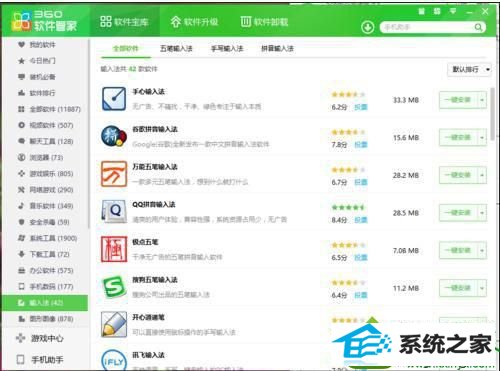Click 一键安装 for 极点五笔
The height and width of the screenshot is (371, 500).
click(459, 250)
